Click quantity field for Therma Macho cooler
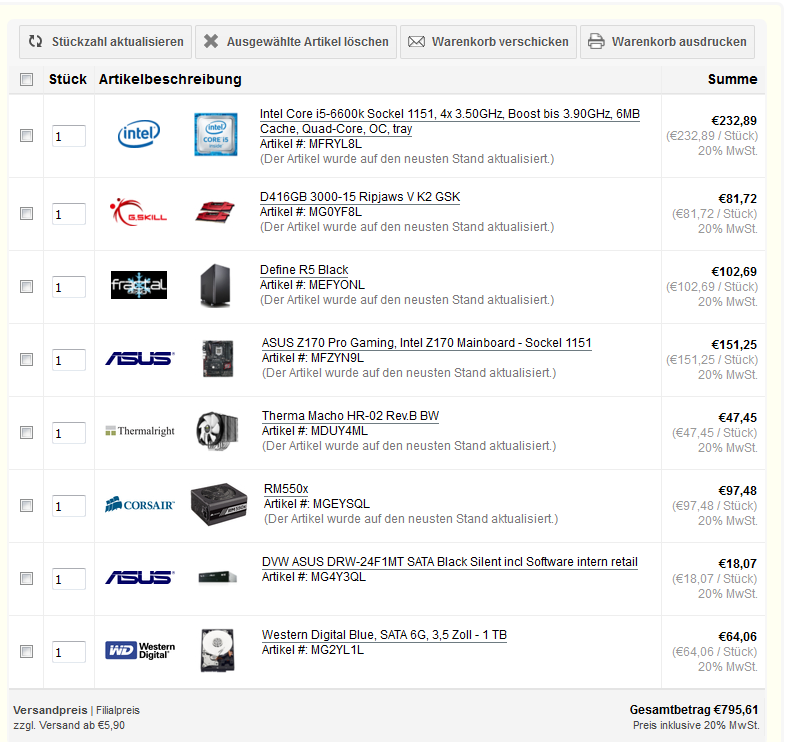Viewport: 790px width, 742px height. click(69, 433)
